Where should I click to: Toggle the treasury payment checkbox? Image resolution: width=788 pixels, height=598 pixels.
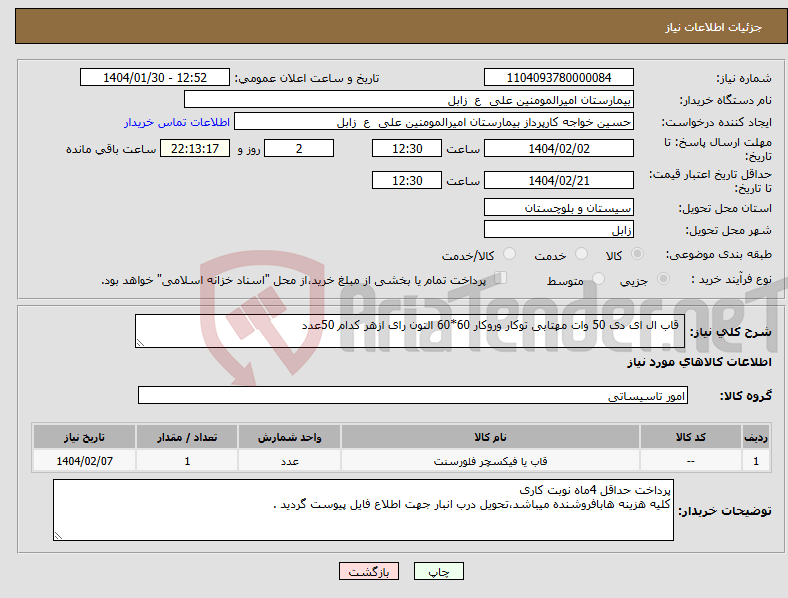click(x=501, y=278)
